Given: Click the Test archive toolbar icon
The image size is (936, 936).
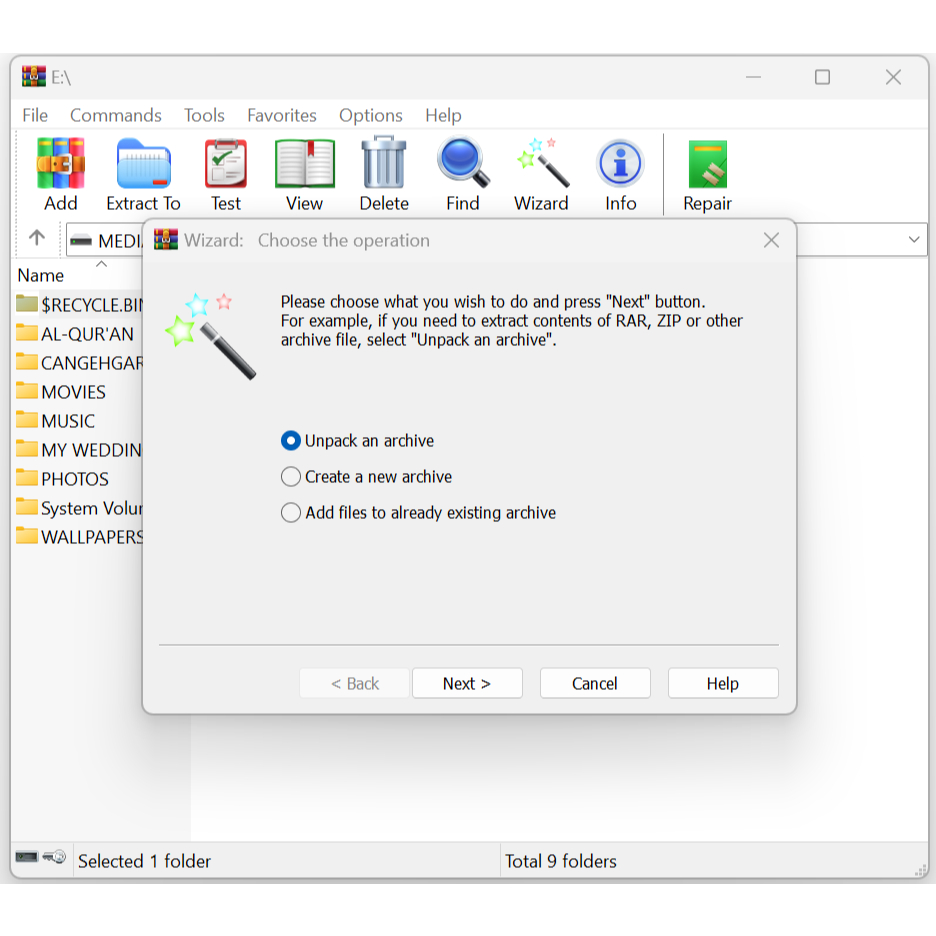Looking at the screenshot, I should pyautogui.click(x=226, y=164).
